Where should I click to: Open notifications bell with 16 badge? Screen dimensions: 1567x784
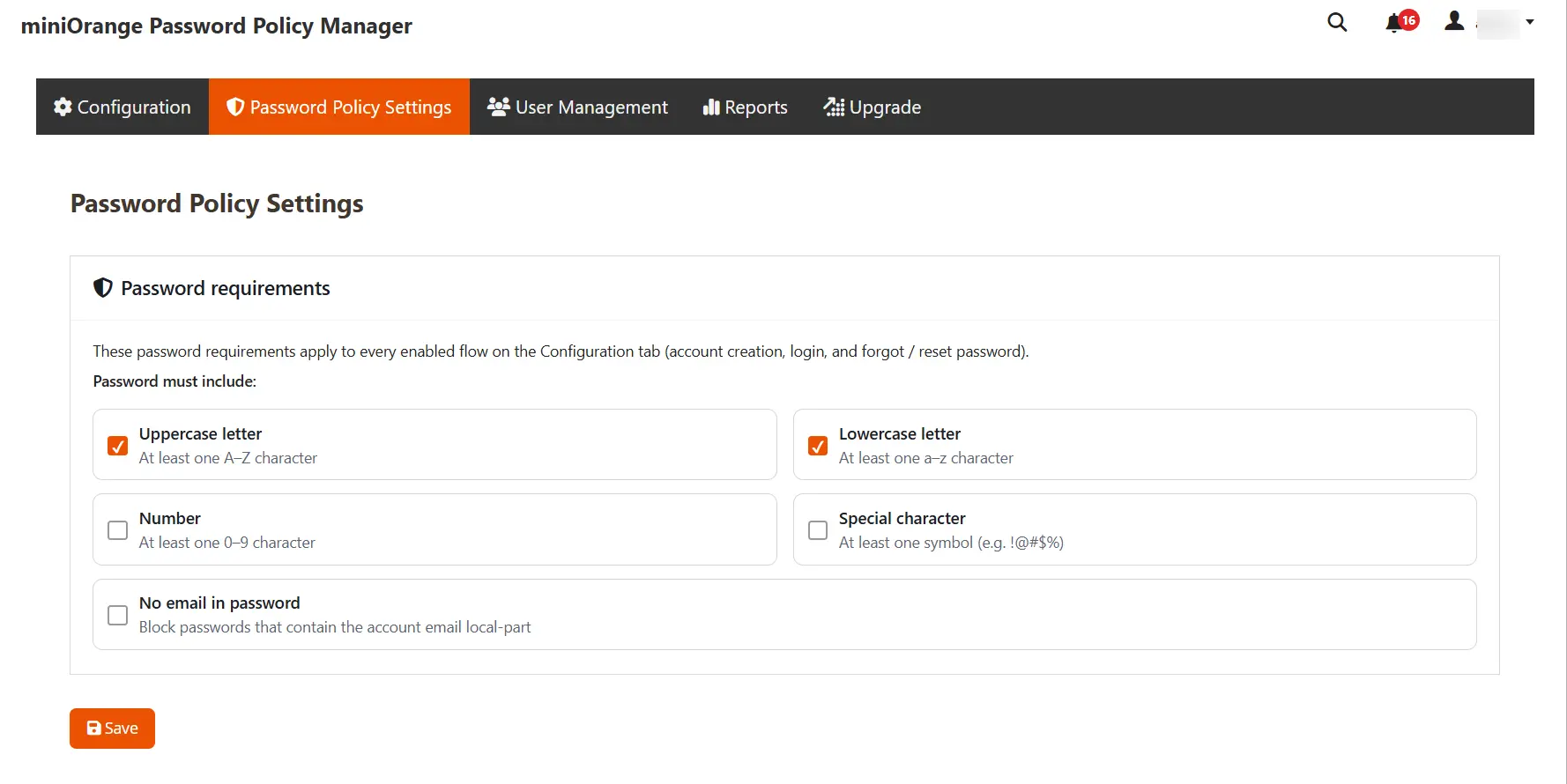1401,22
